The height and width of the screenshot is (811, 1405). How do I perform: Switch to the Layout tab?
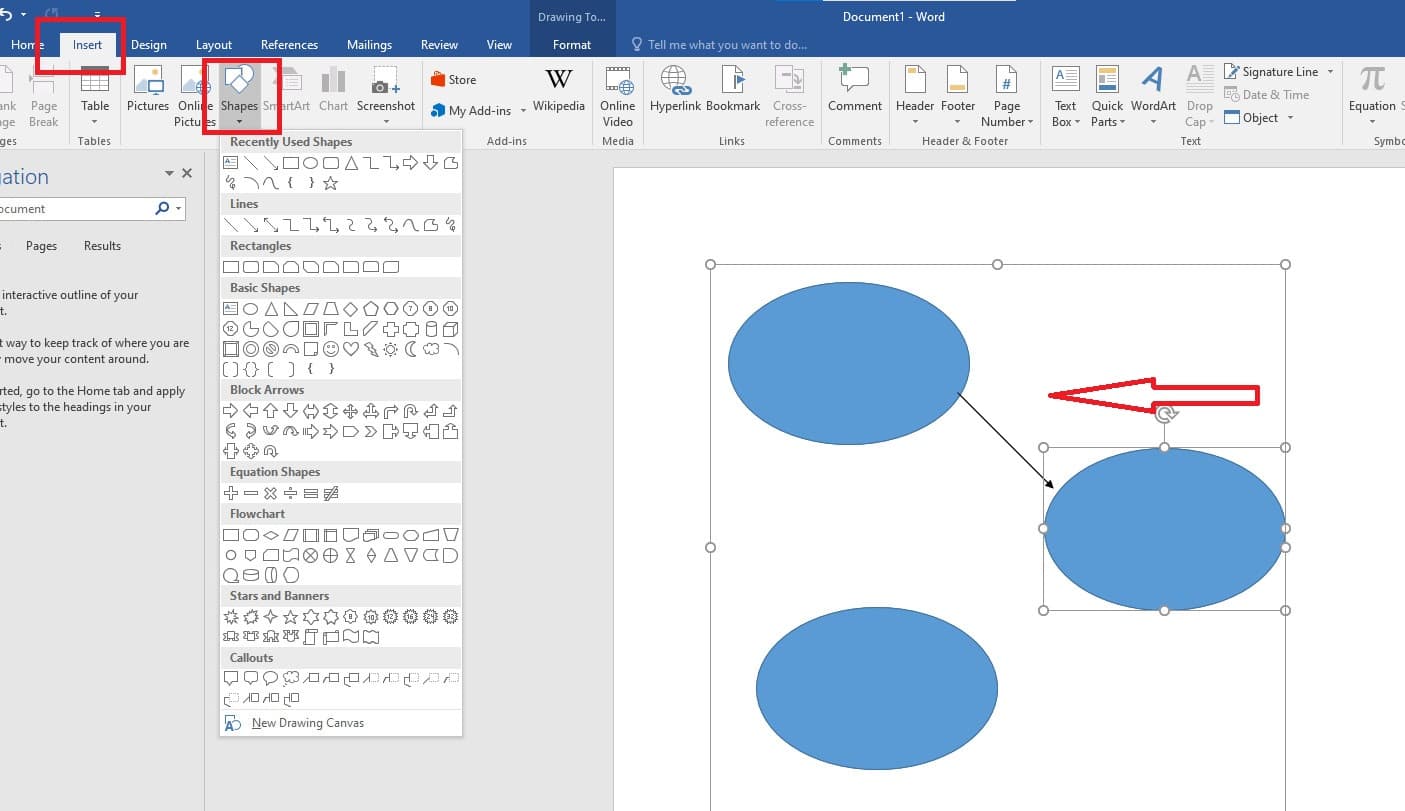click(x=214, y=45)
